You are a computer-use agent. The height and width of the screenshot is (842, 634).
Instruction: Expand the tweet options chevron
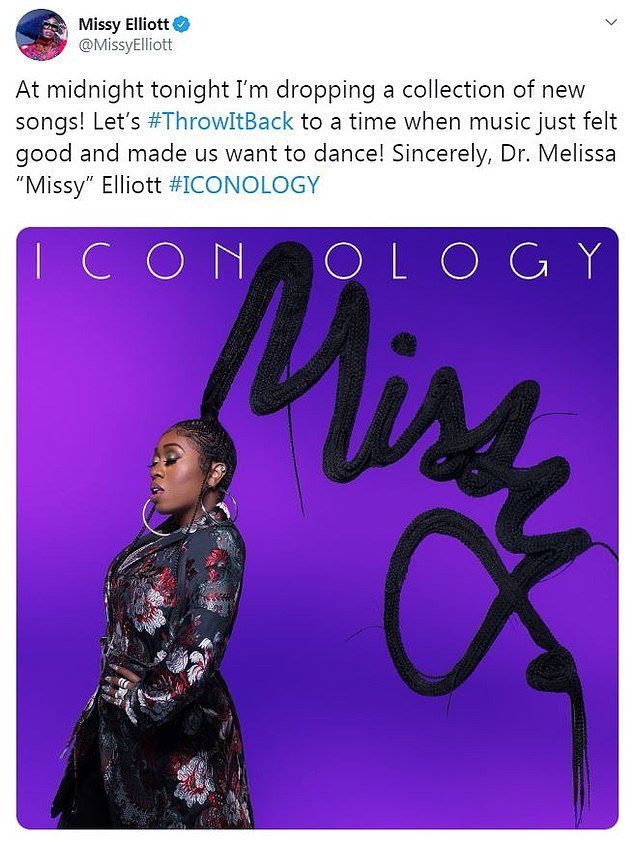(x=611, y=22)
